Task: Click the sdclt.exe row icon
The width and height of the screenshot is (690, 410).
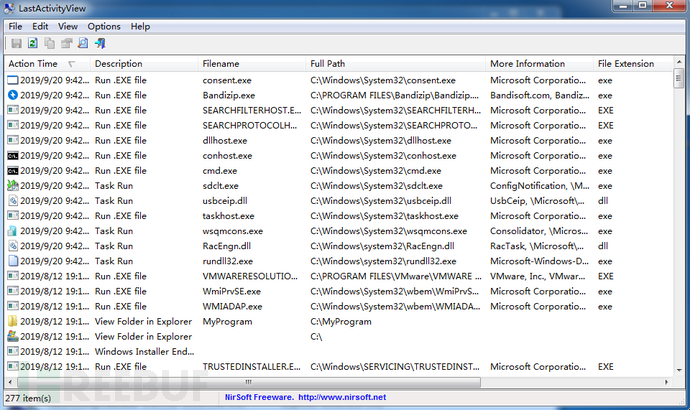Action: coord(13,186)
